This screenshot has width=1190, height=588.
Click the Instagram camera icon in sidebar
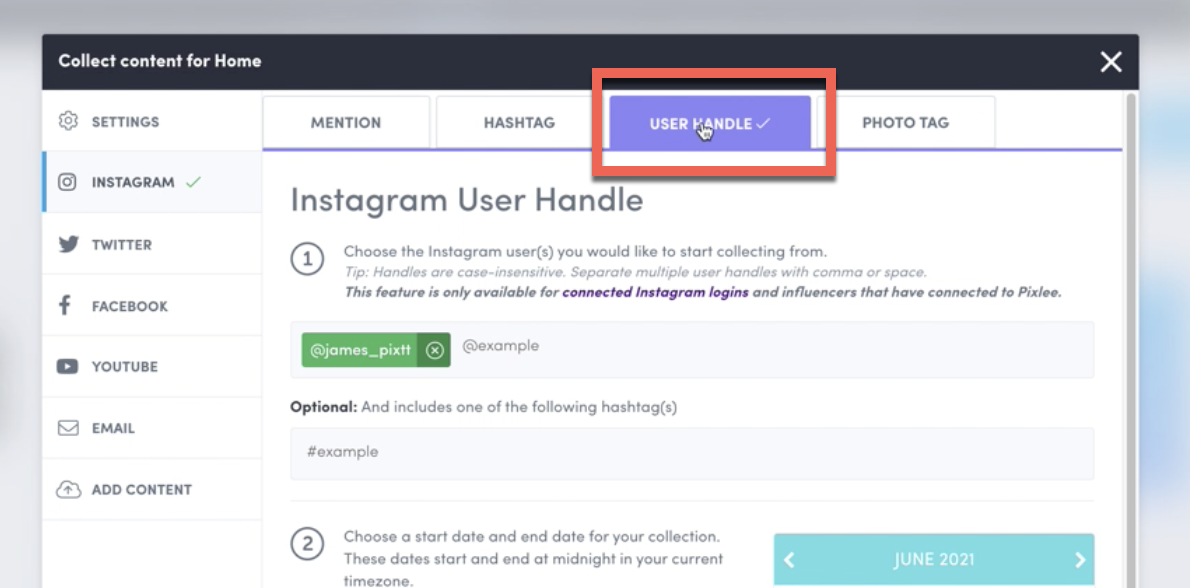68,183
